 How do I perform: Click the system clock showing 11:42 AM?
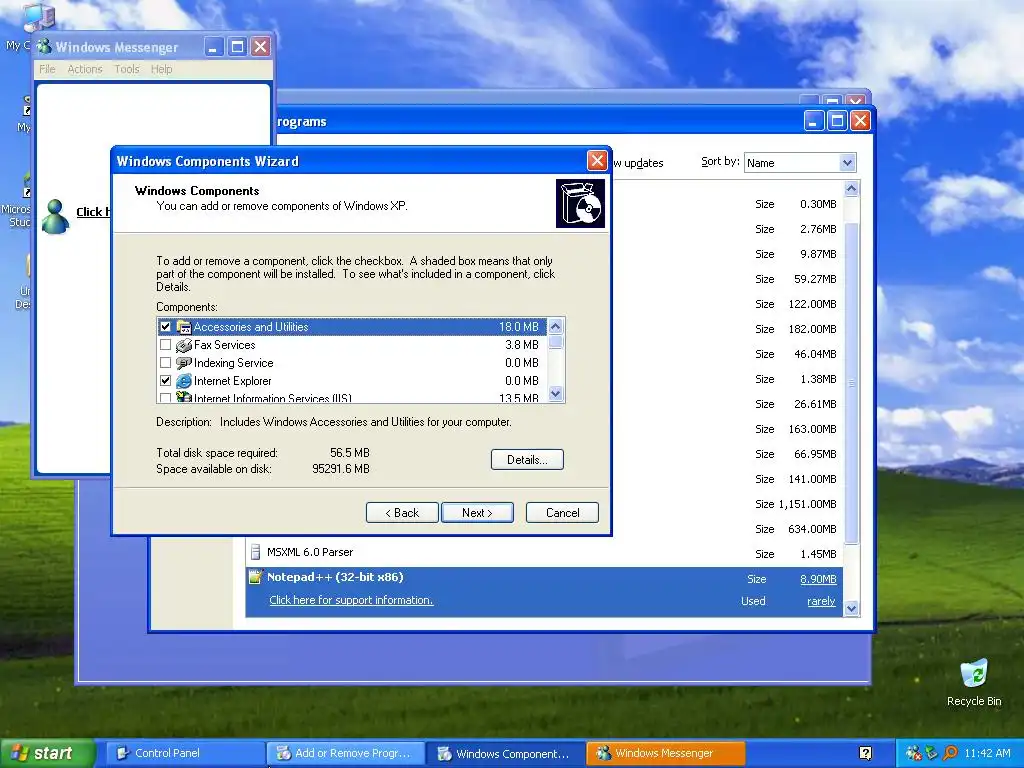[987, 753]
